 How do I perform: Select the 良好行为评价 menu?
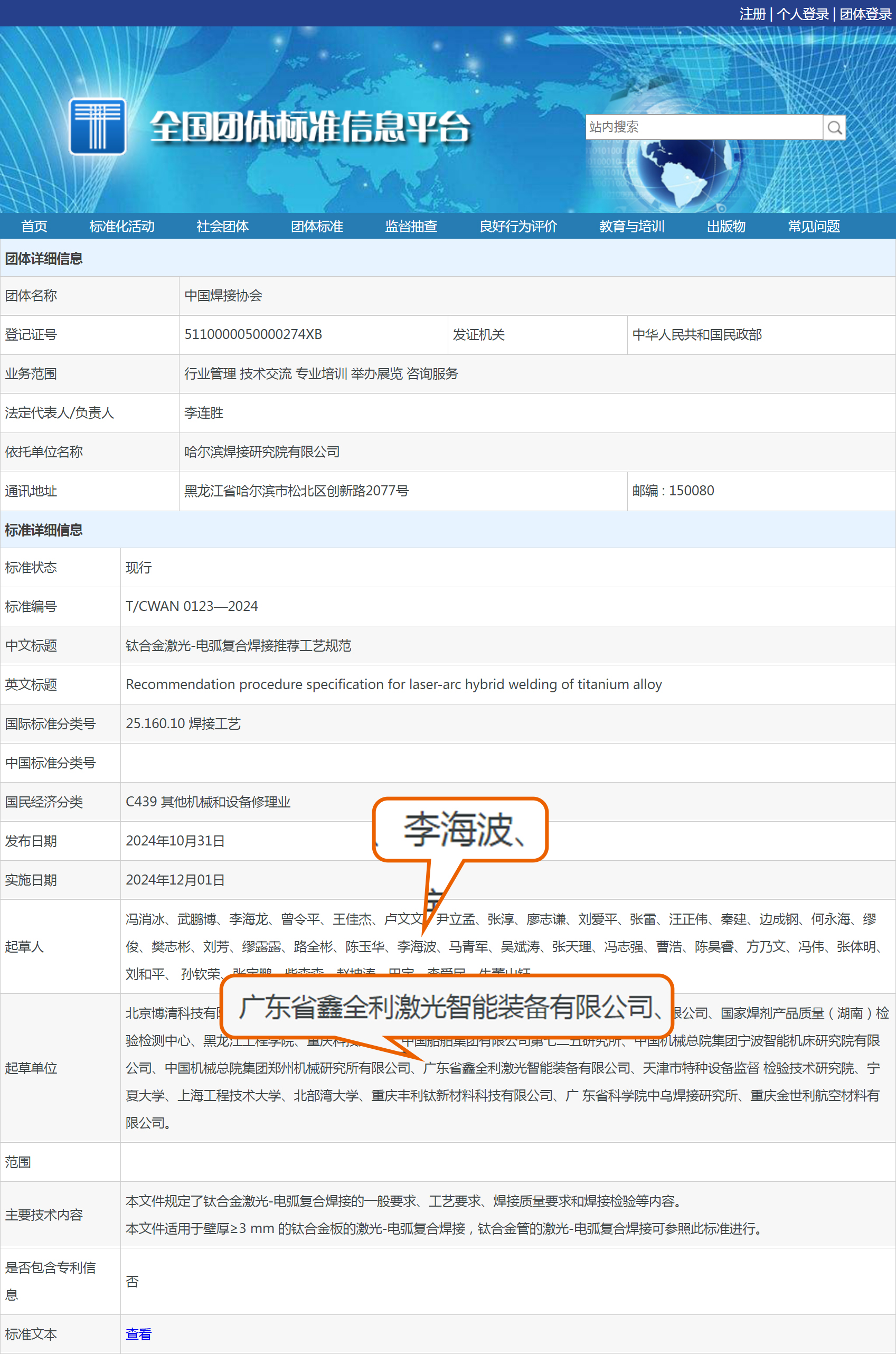pyautogui.click(x=518, y=227)
